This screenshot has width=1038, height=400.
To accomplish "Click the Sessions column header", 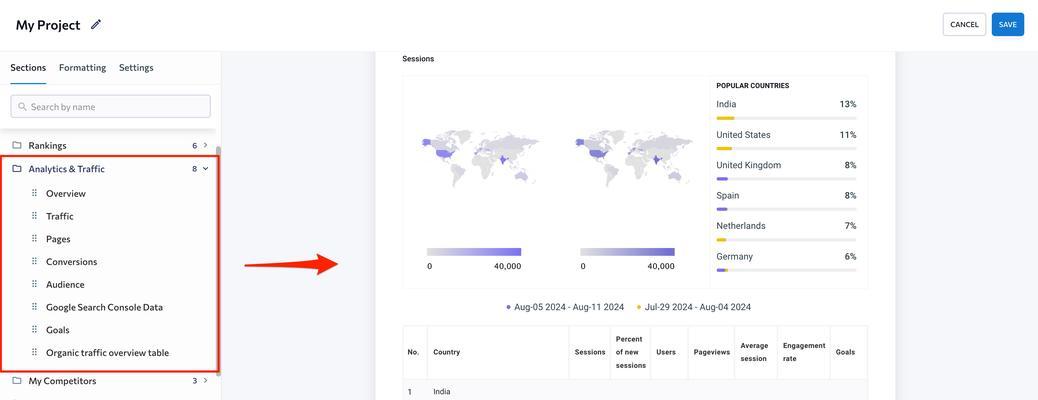I will pyautogui.click(x=589, y=352).
